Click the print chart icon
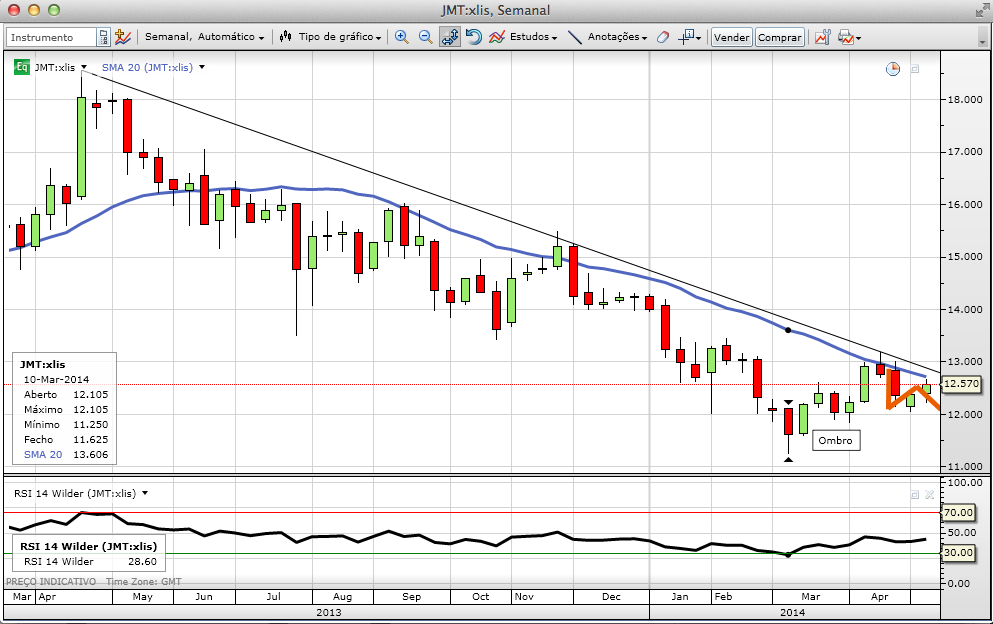This screenshot has width=993, height=624. (845, 37)
